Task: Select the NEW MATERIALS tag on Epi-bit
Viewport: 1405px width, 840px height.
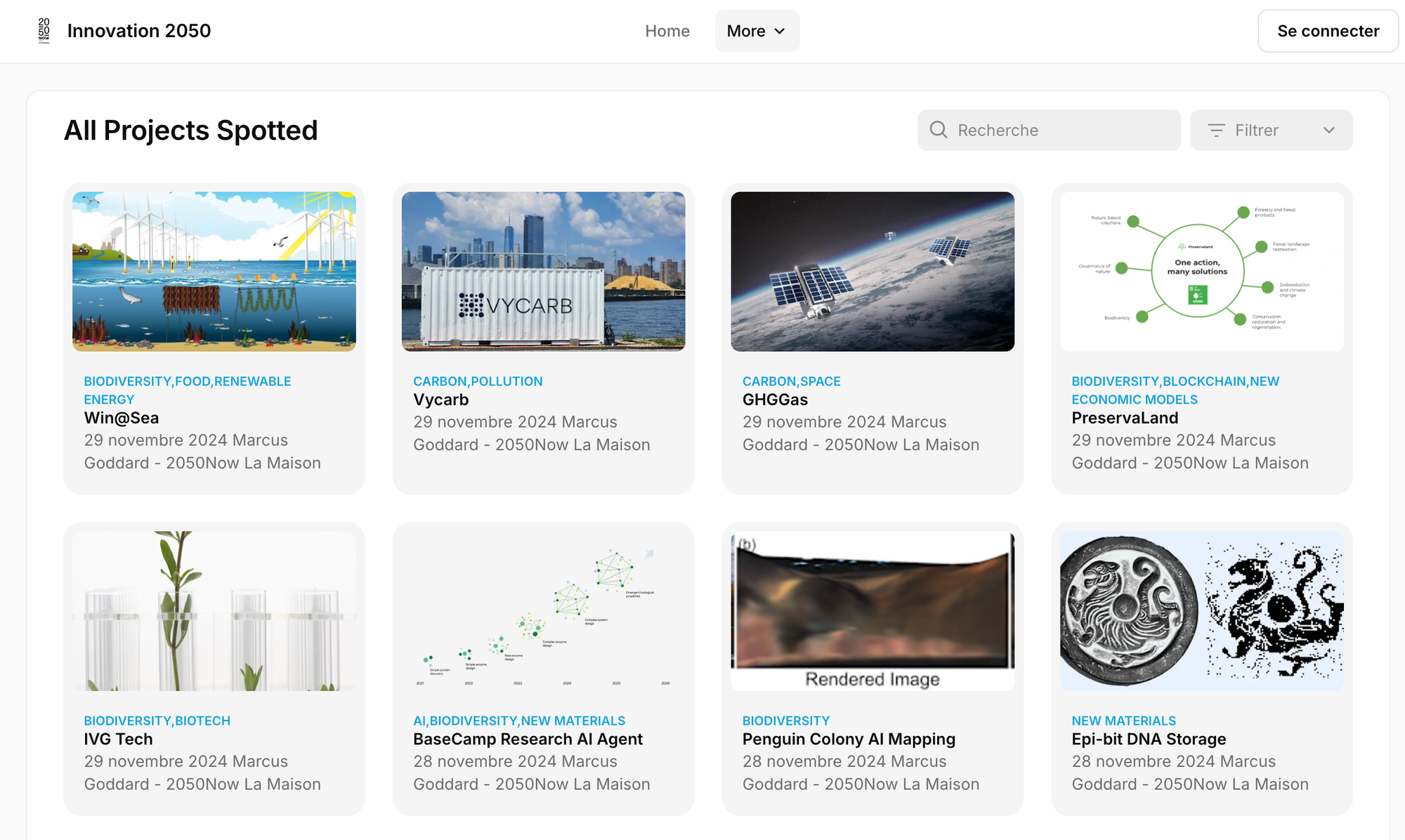Action: 1123,721
